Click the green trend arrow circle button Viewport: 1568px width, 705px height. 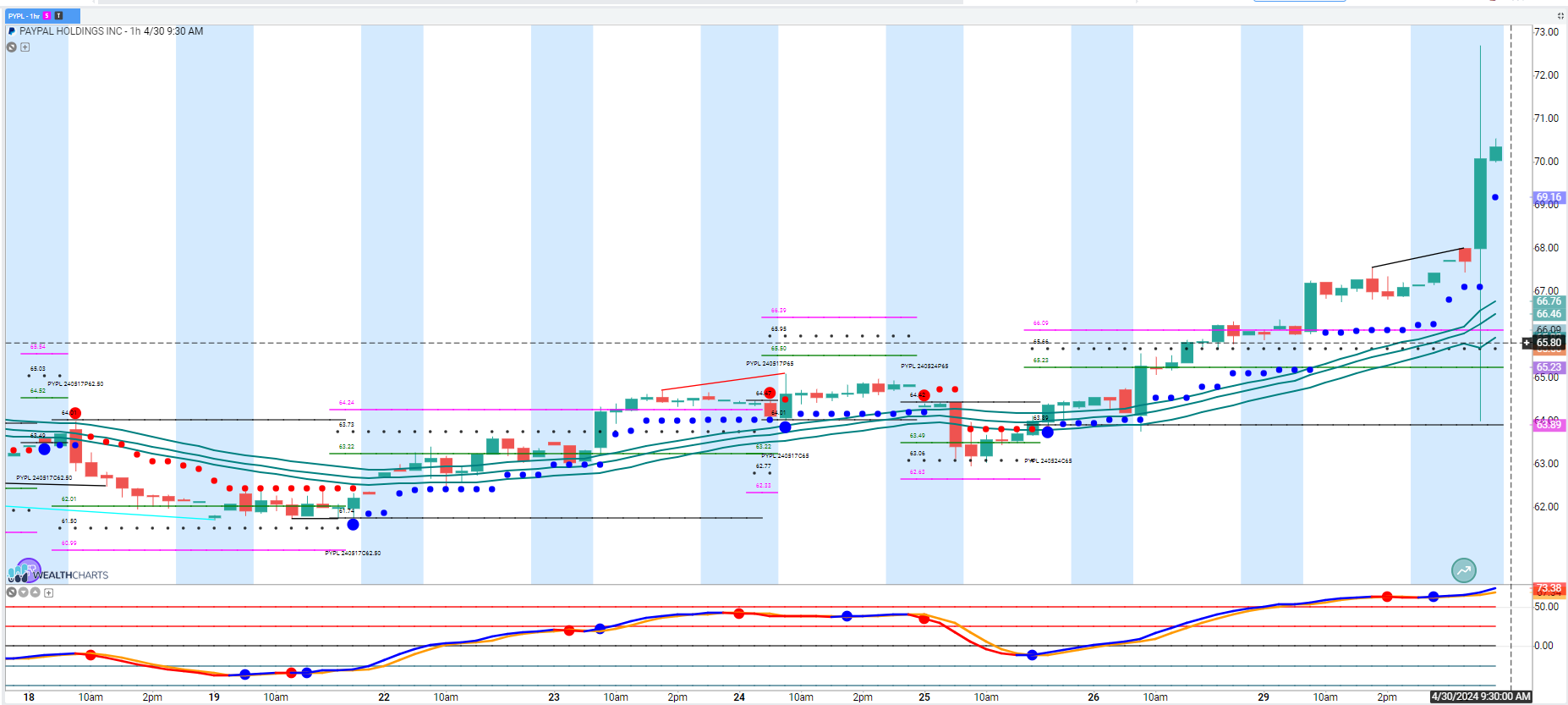click(x=1464, y=570)
